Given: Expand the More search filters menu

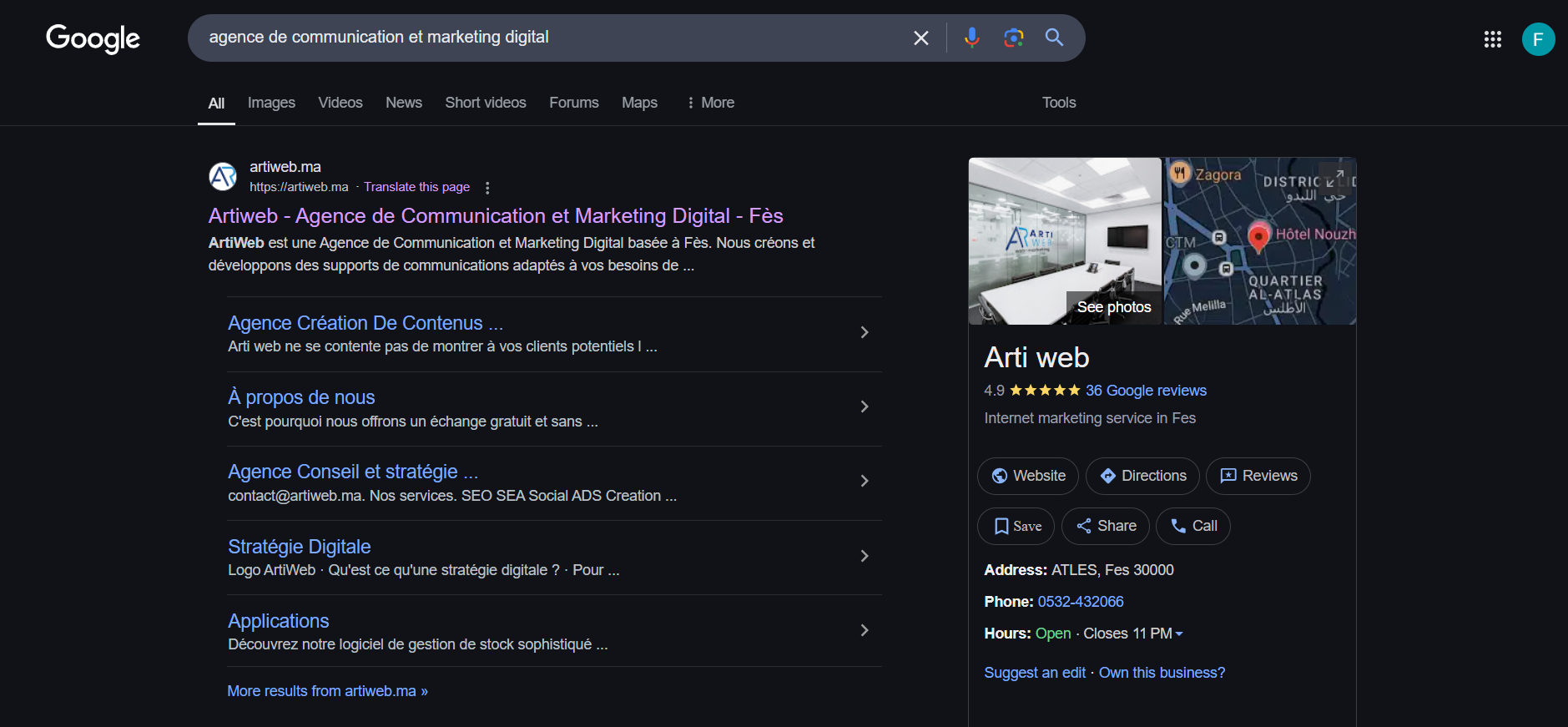Looking at the screenshot, I should coord(710,103).
